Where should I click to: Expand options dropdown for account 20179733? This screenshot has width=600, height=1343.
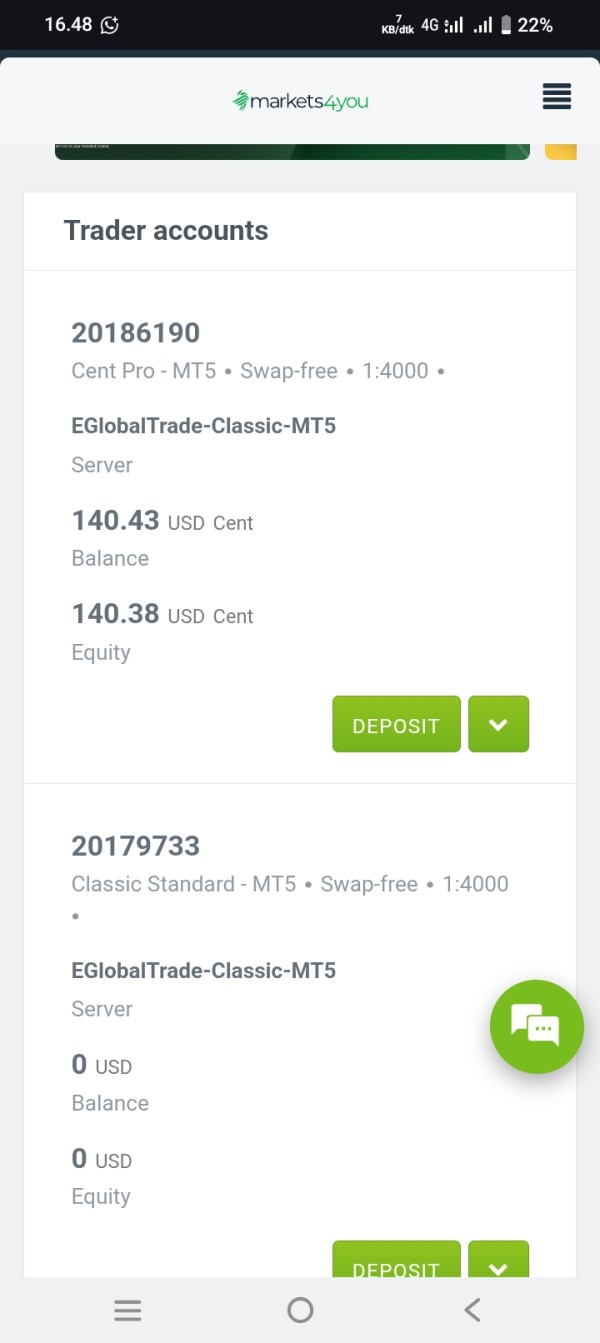pos(498,1262)
